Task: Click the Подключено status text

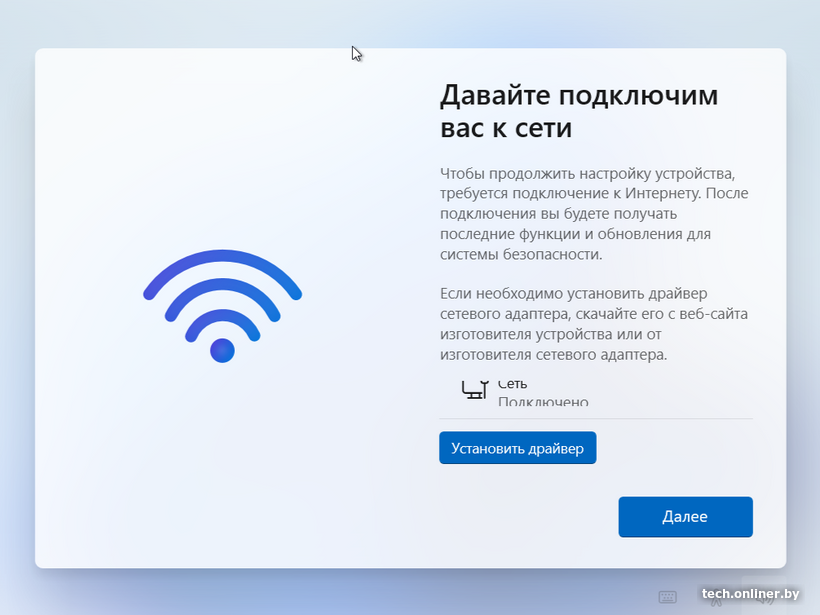Action: click(x=543, y=401)
